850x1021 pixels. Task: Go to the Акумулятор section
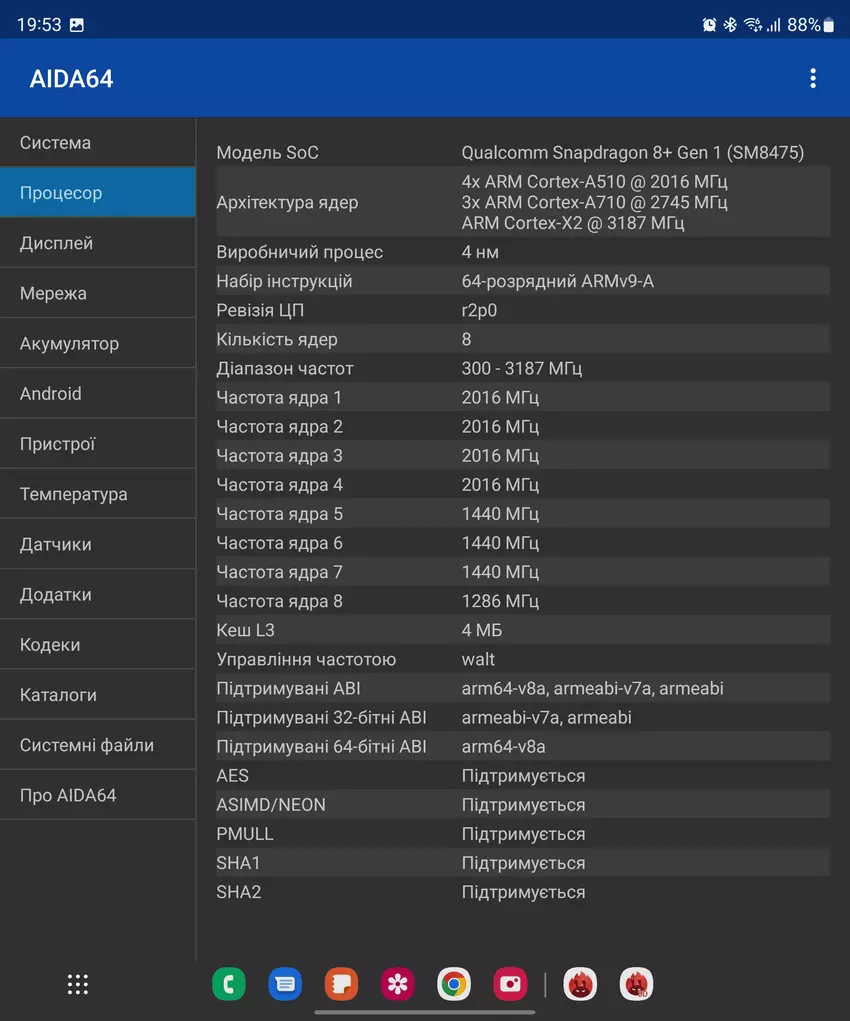coord(98,343)
